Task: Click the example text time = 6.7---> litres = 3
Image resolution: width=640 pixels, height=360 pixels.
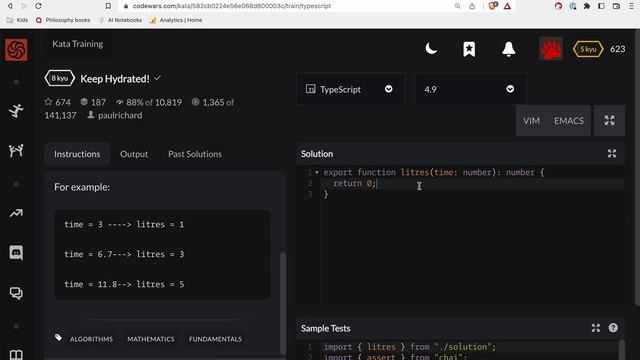Action: point(124,254)
